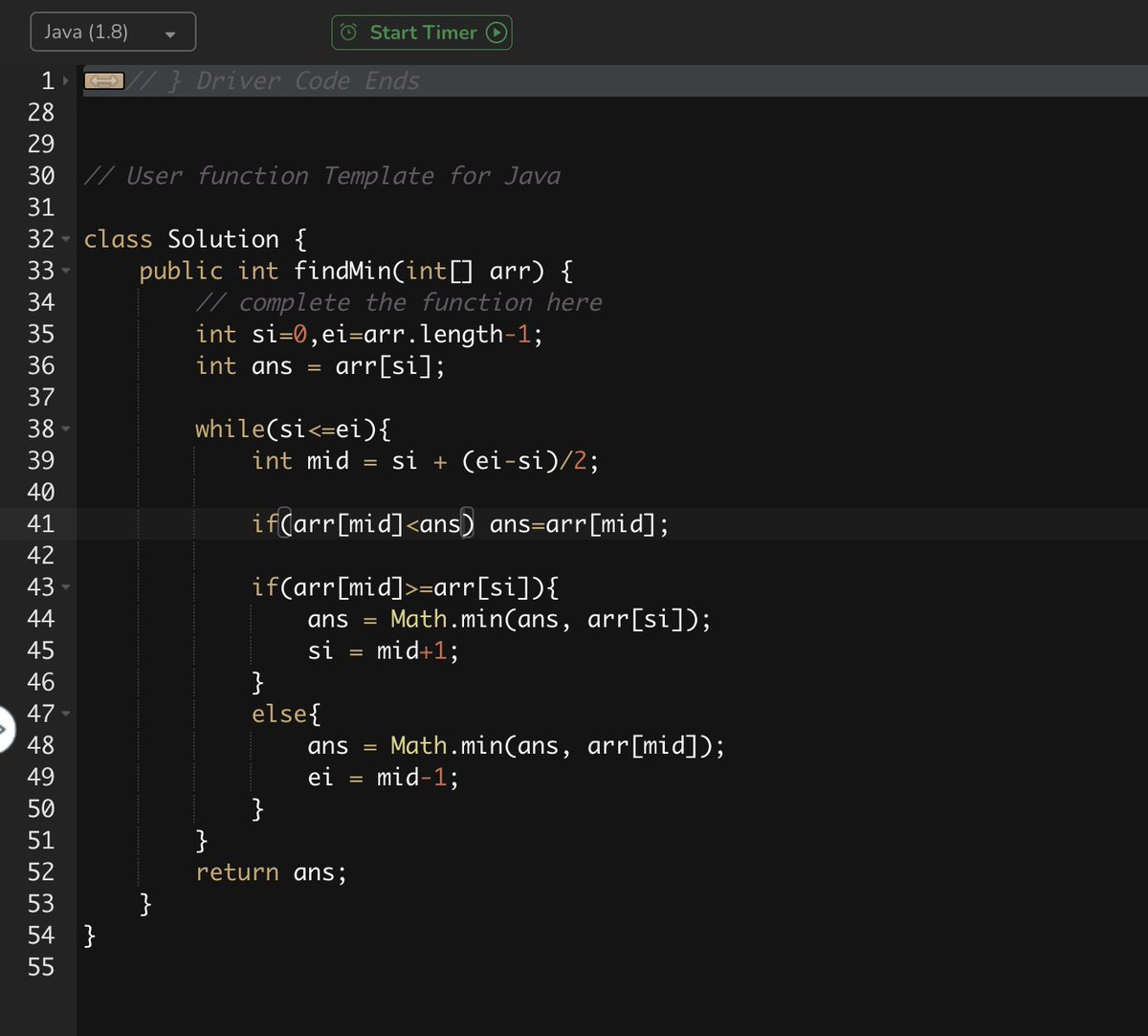Click 'int mid = si + (ei-si)/2;' line

(426, 461)
